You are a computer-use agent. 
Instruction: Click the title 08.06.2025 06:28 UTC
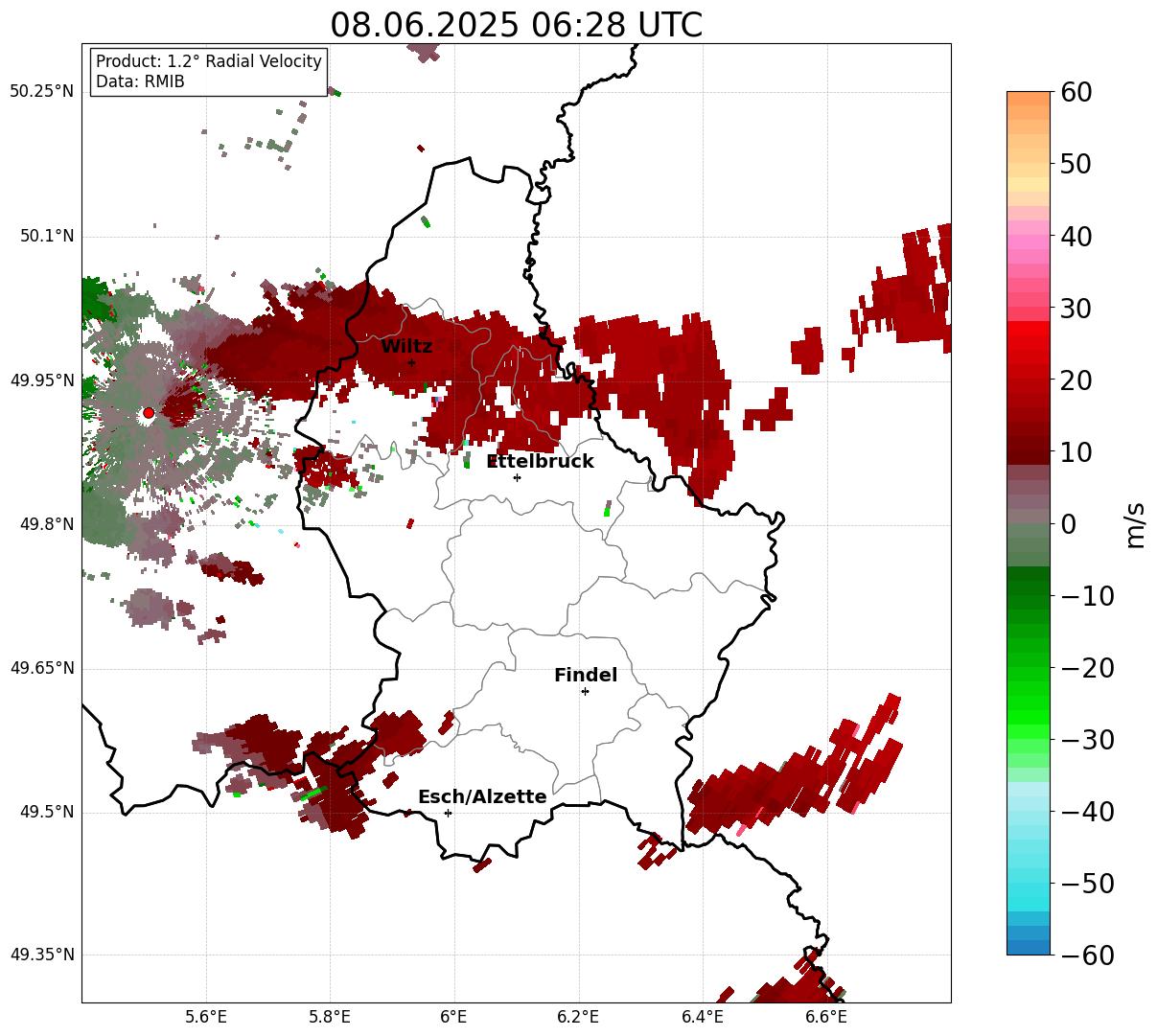516,24
